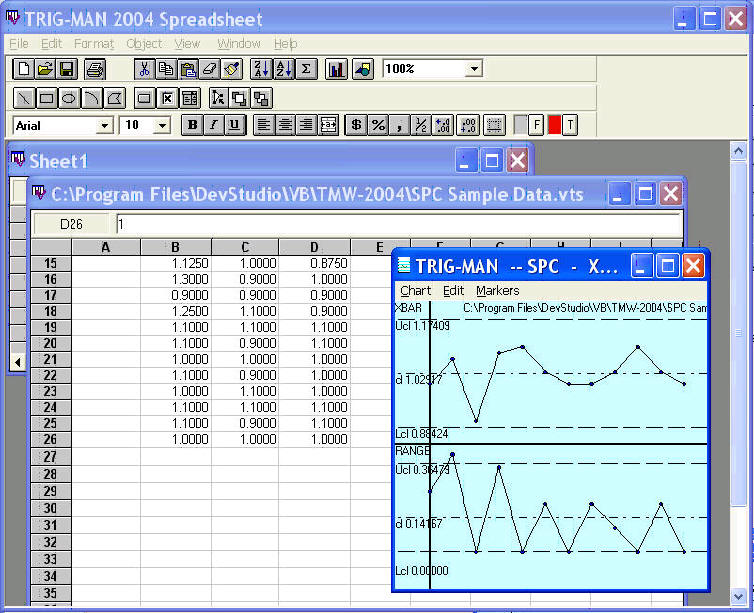Open the Format menu
The image size is (754, 613).
94,44
